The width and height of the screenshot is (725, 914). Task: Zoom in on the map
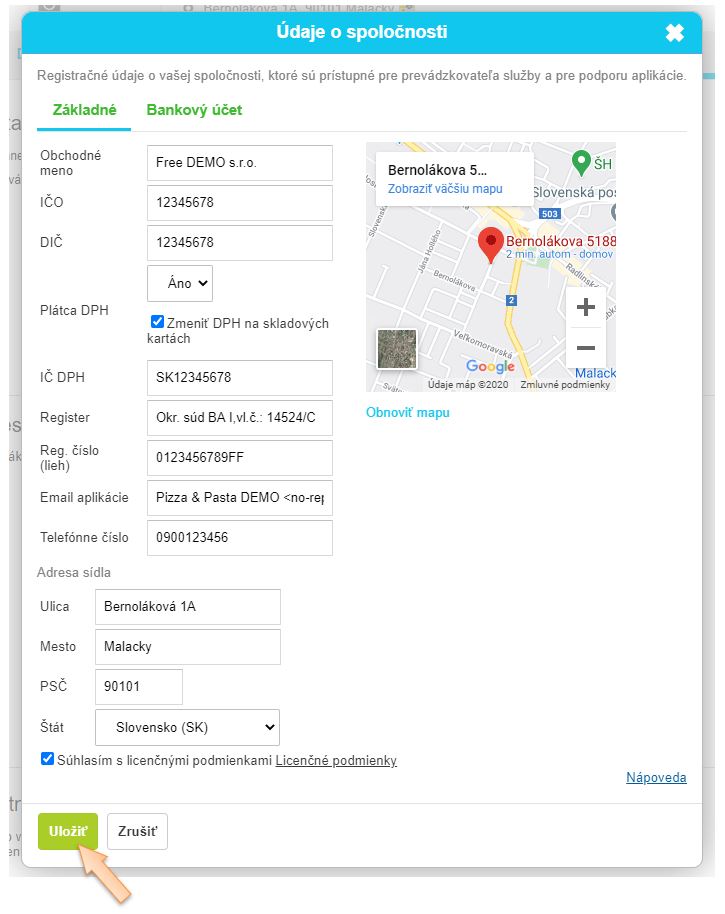[586, 307]
